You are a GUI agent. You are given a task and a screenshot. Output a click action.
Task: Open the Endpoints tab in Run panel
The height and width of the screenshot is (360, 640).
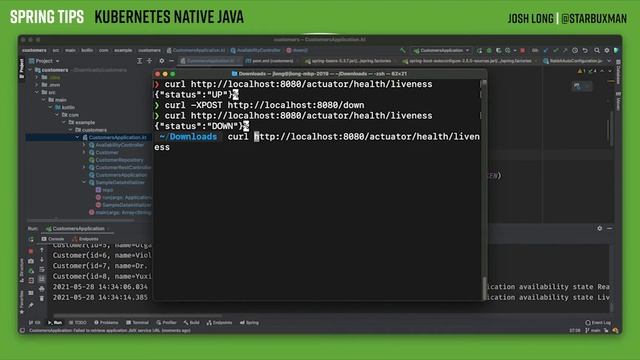[85, 239]
